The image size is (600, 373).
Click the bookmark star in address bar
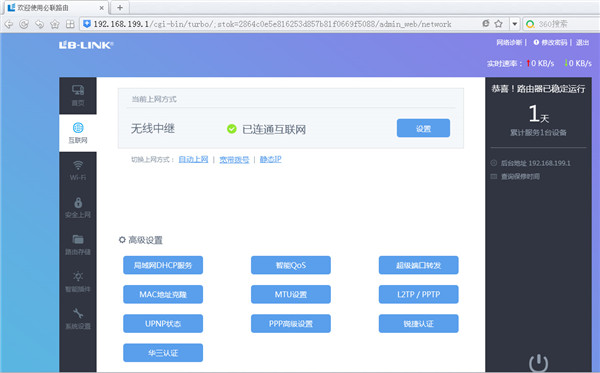(x=498, y=24)
